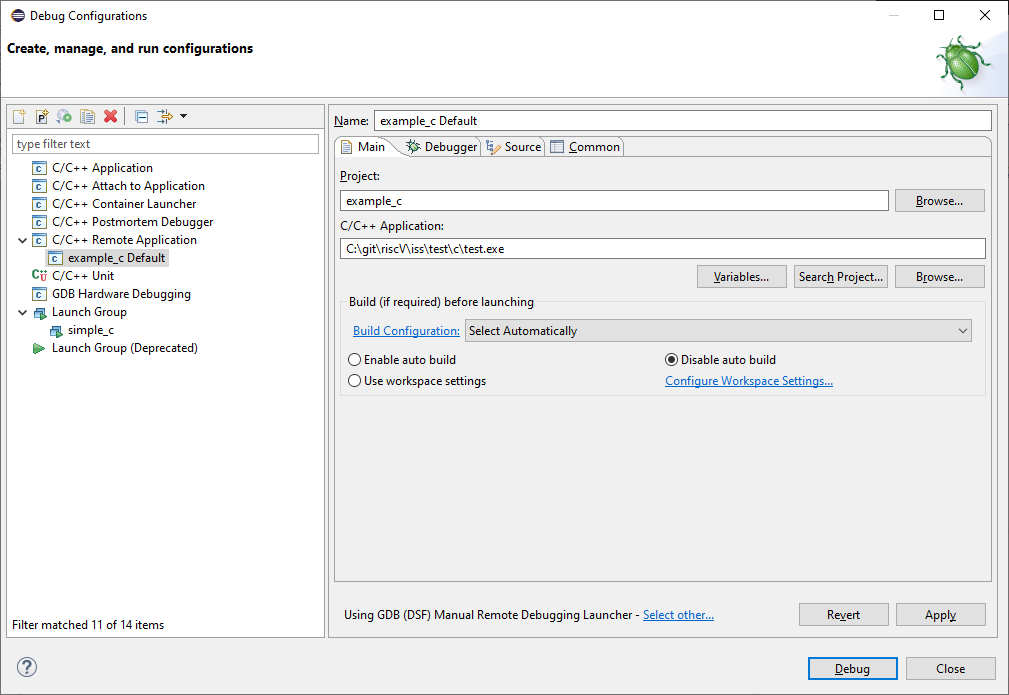This screenshot has width=1009, height=695.
Task: Open the Source tab
Action: [514, 147]
